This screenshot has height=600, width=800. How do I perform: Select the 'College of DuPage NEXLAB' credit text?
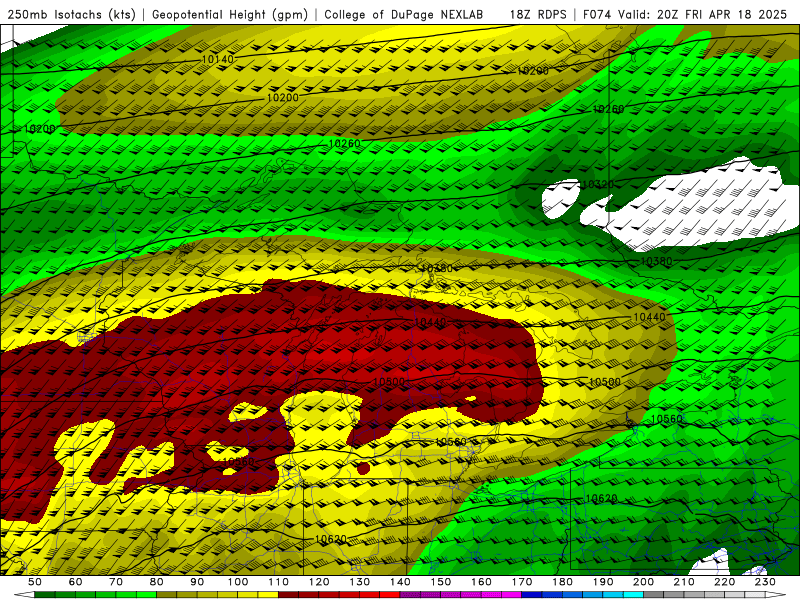click(x=404, y=14)
